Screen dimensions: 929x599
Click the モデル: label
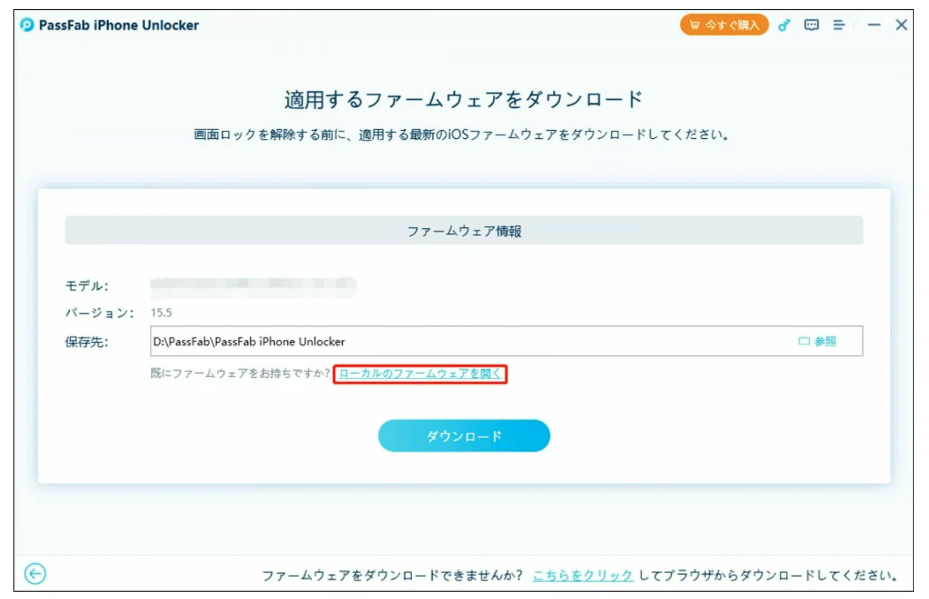point(87,286)
